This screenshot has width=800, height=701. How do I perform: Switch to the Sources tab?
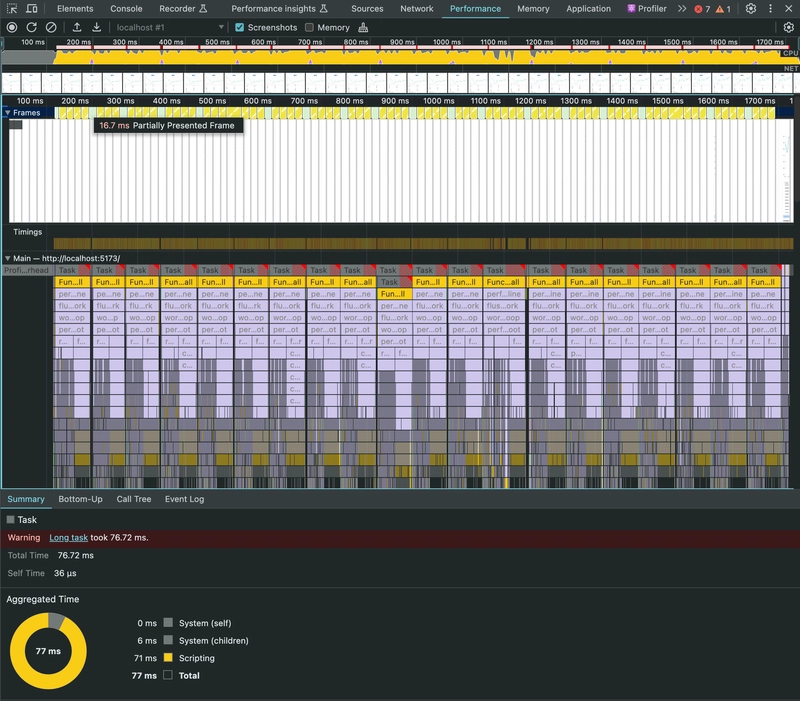367,9
